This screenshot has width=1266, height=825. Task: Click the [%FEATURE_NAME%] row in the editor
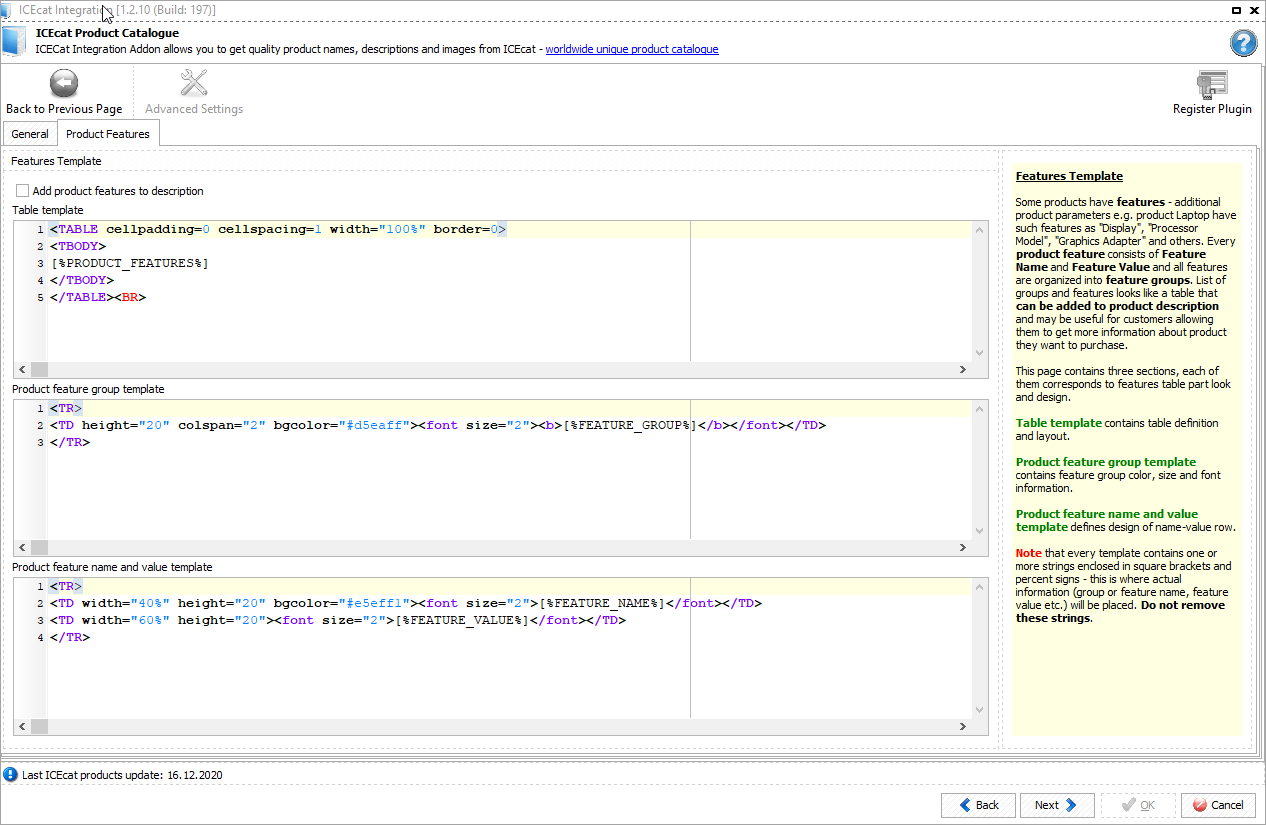pos(406,603)
